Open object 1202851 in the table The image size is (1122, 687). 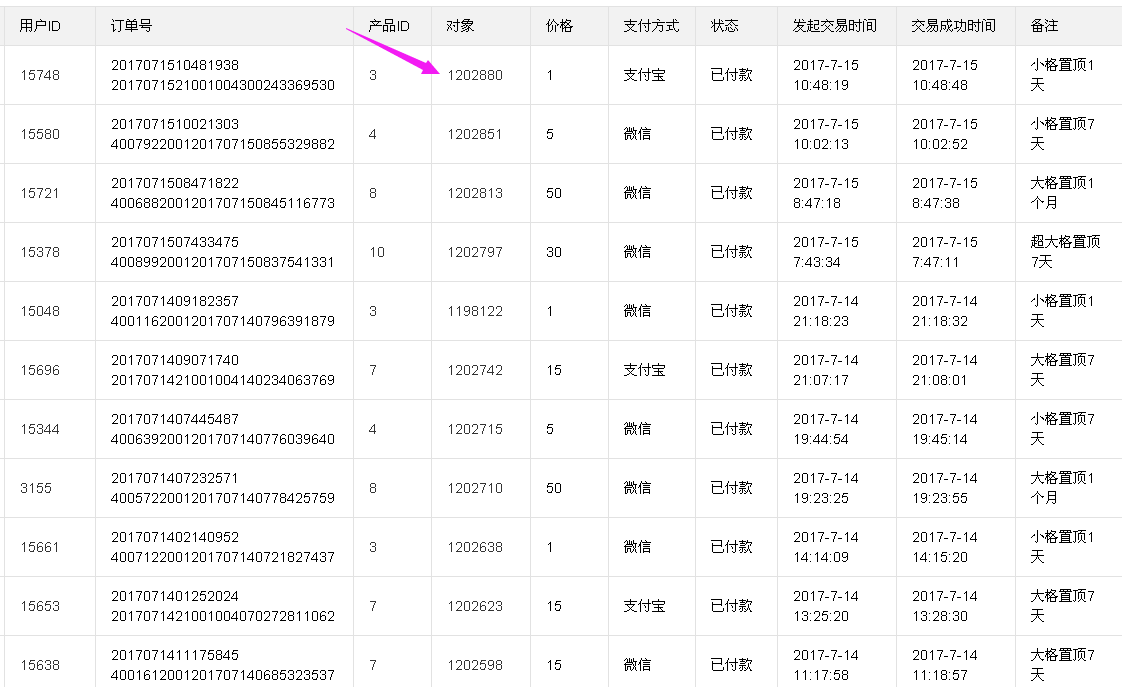475,134
